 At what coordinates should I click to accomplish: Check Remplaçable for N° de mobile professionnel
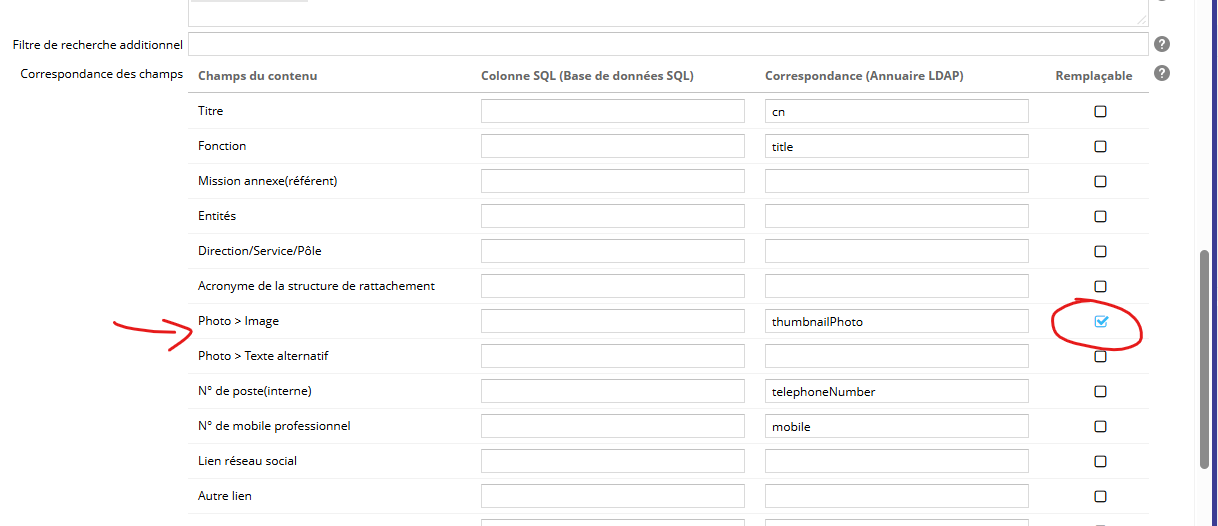pos(1100,427)
